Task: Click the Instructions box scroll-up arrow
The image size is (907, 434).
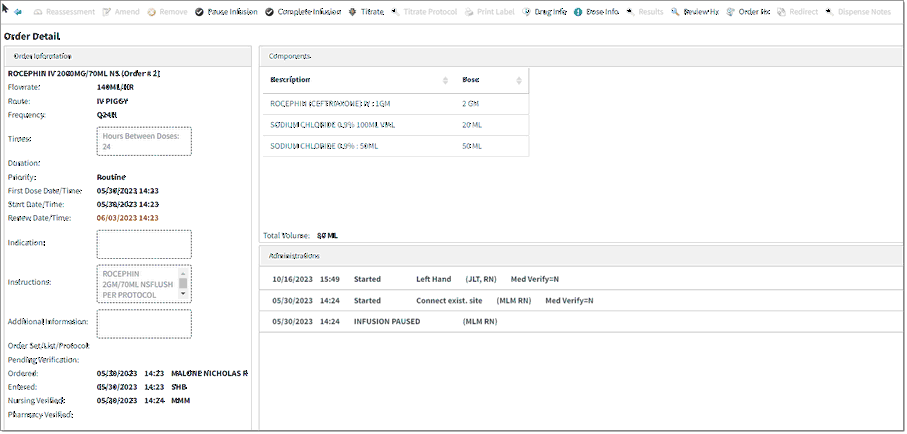Action: (x=183, y=273)
